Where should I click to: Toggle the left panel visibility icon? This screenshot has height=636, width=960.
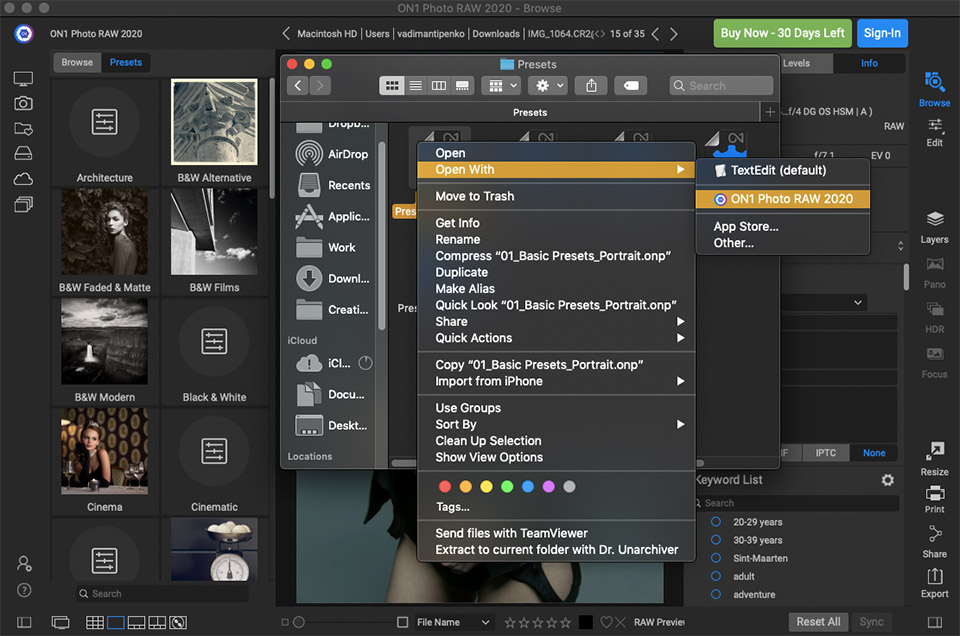coord(24,623)
